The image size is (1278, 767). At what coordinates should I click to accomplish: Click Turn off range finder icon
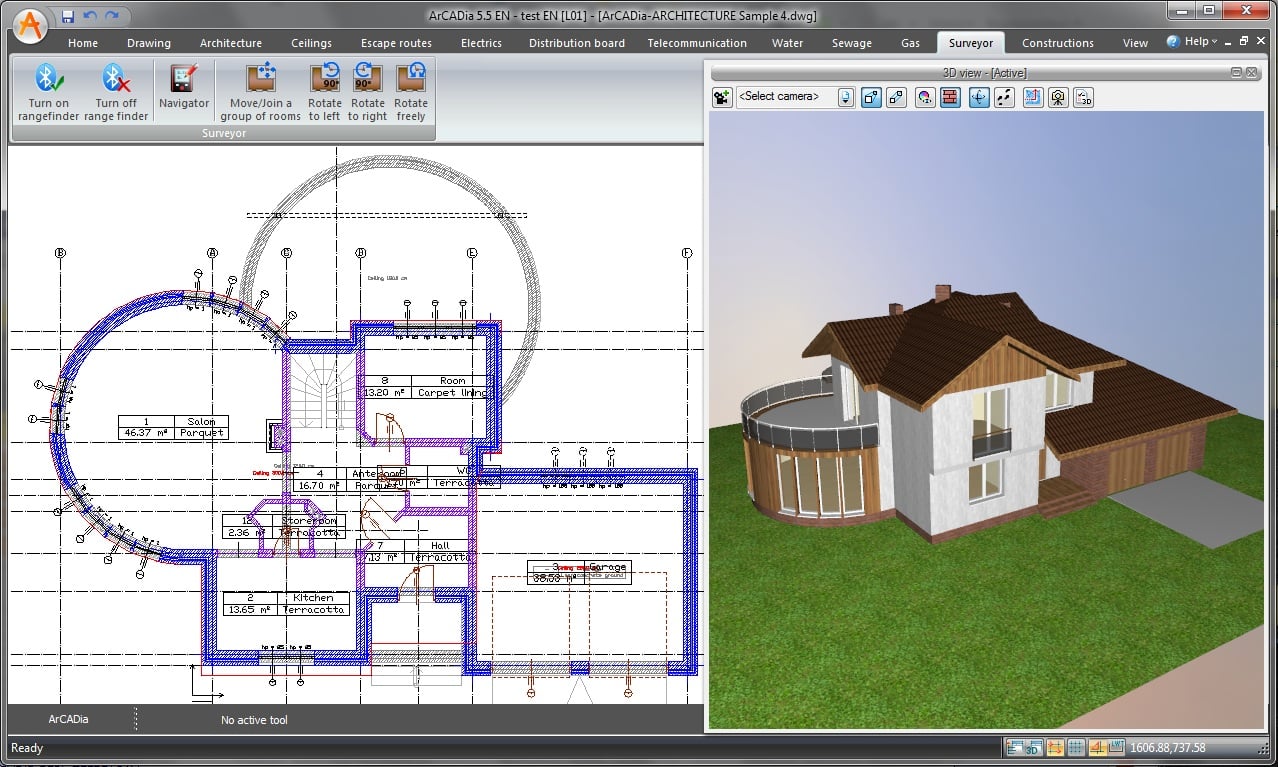click(115, 92)
